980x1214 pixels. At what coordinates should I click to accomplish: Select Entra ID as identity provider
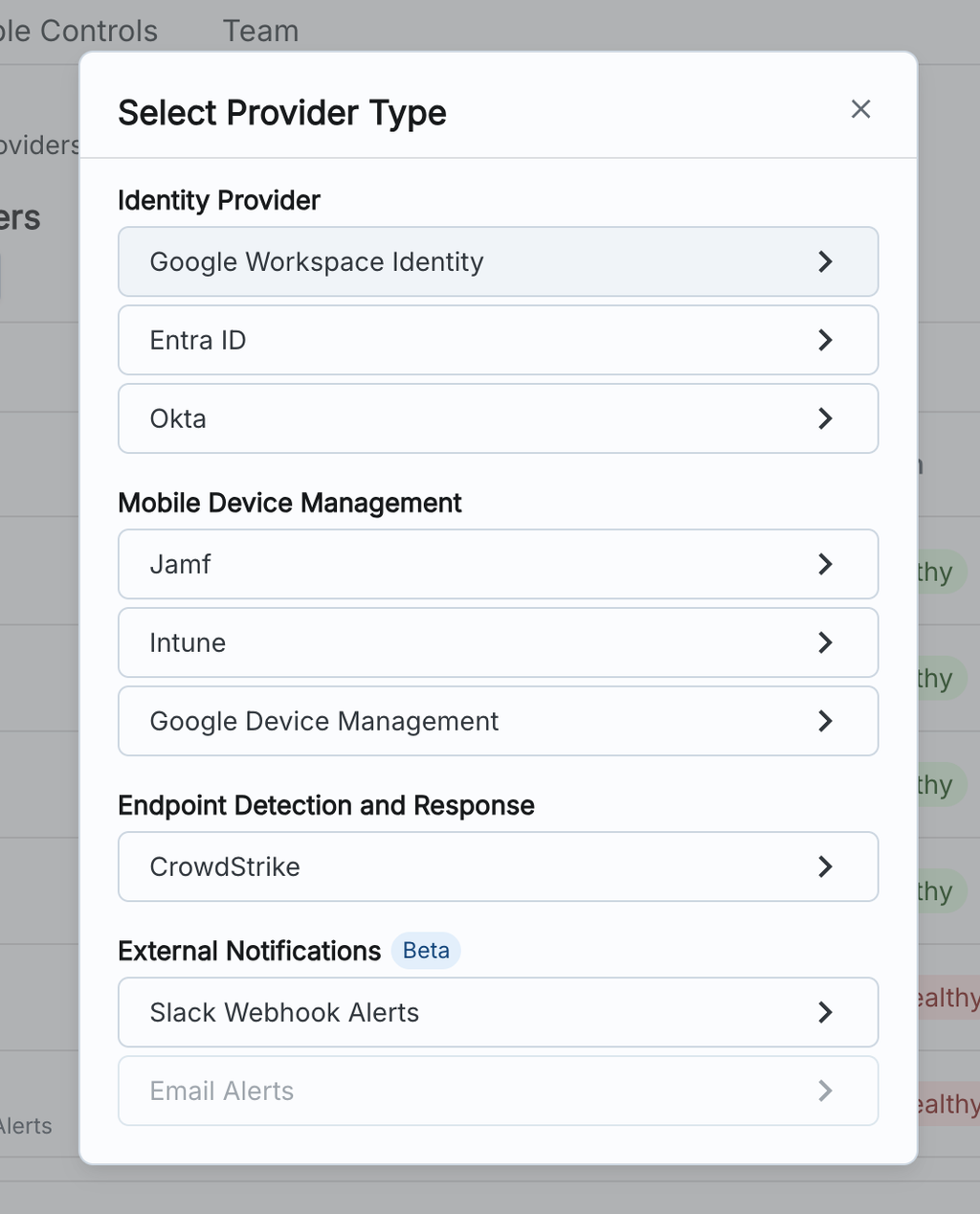click(x=498, y=340)
